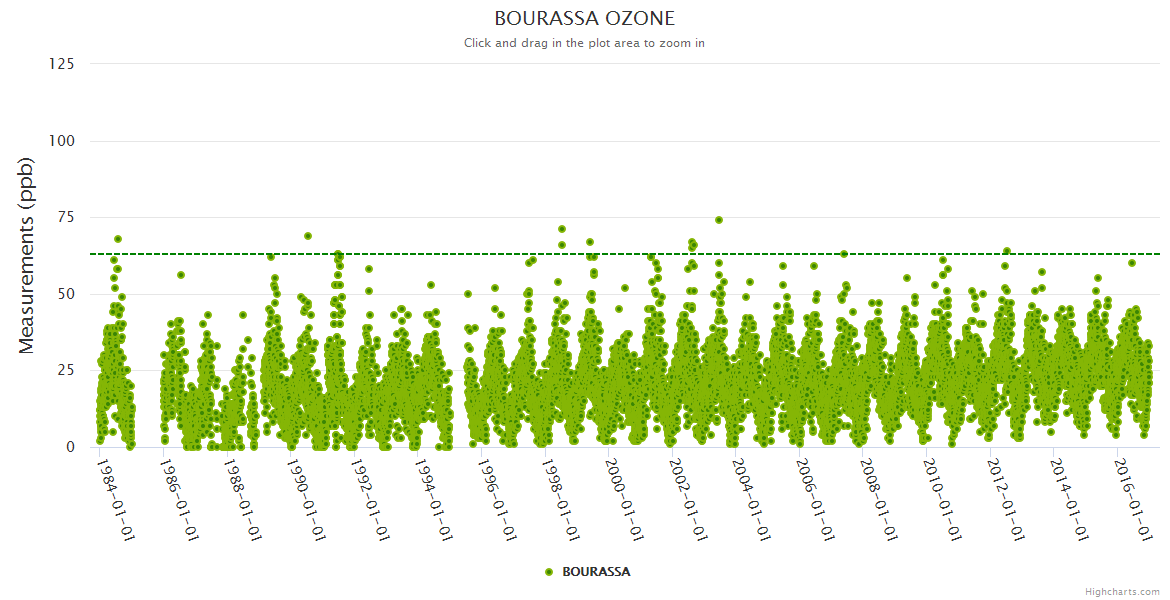This screenshot has width=1170, height=600.
Task: Click the 1998 peak point near 71 ppb
Action: pos(562,229)
